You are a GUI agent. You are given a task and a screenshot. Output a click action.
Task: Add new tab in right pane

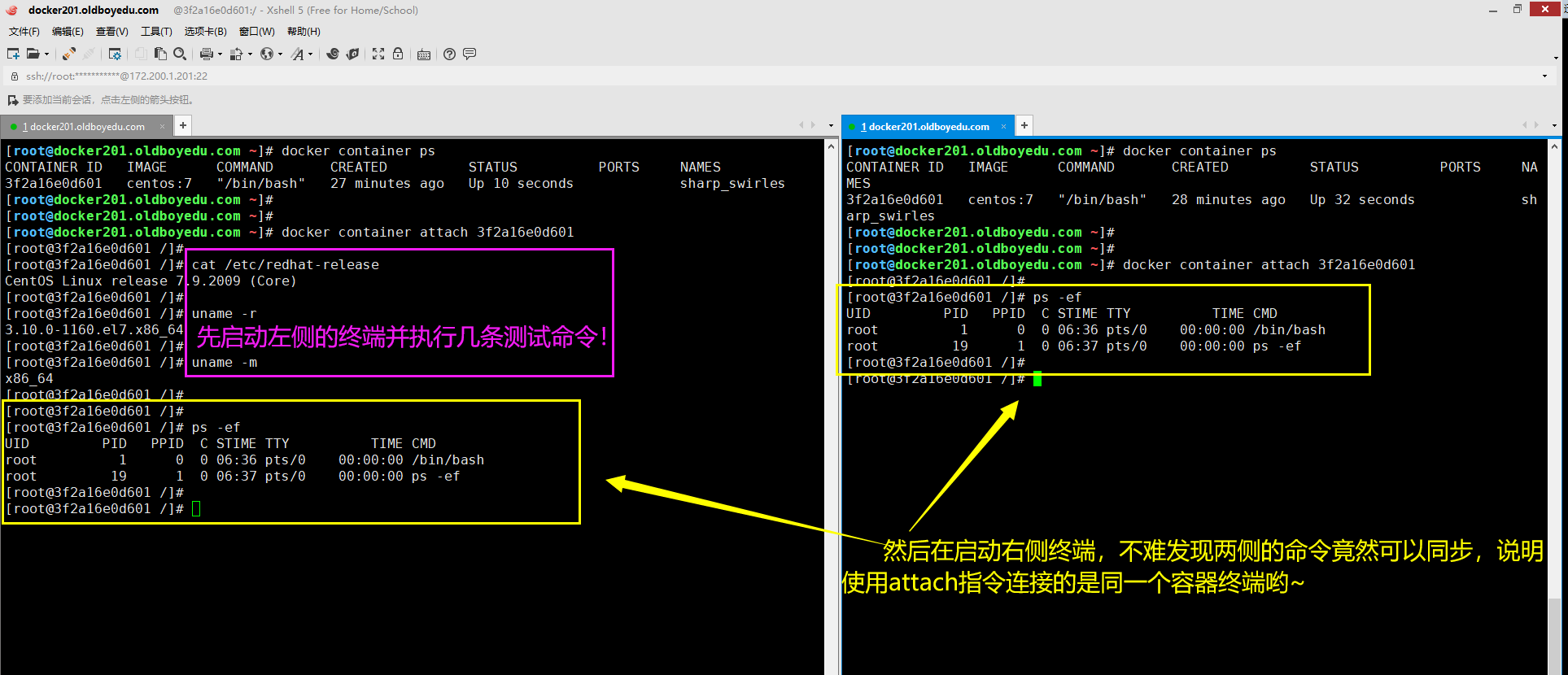coord(1024,125)
